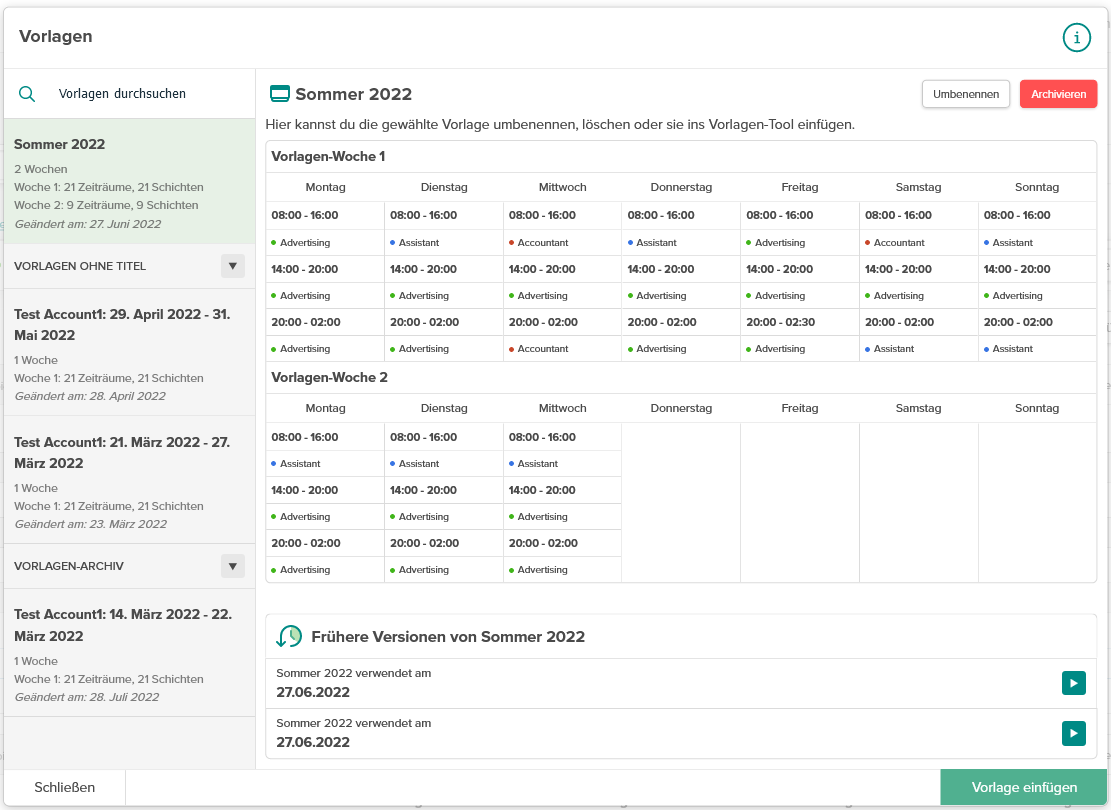Click Week 1 Samstag 08:00 Accountant entry
1111x810 pixels.
coord(894,242)
